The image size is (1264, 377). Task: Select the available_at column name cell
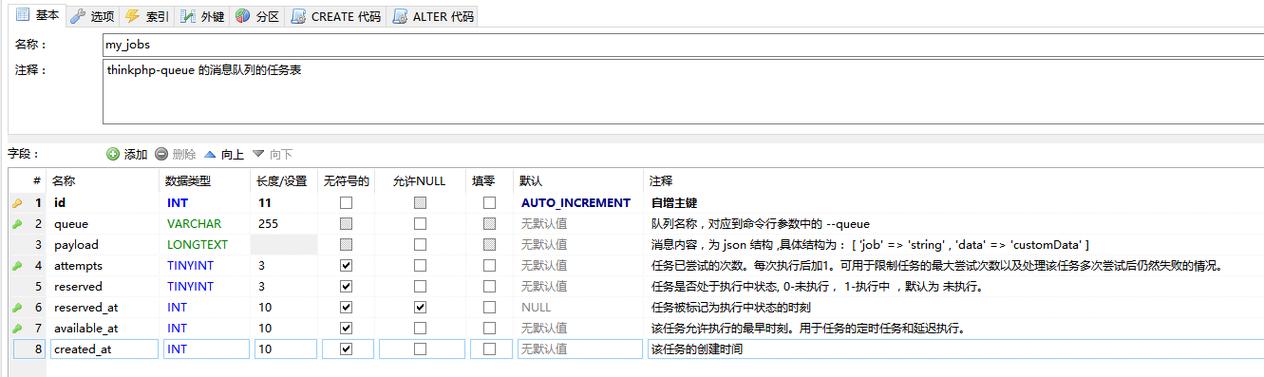[x=105, y=328]
